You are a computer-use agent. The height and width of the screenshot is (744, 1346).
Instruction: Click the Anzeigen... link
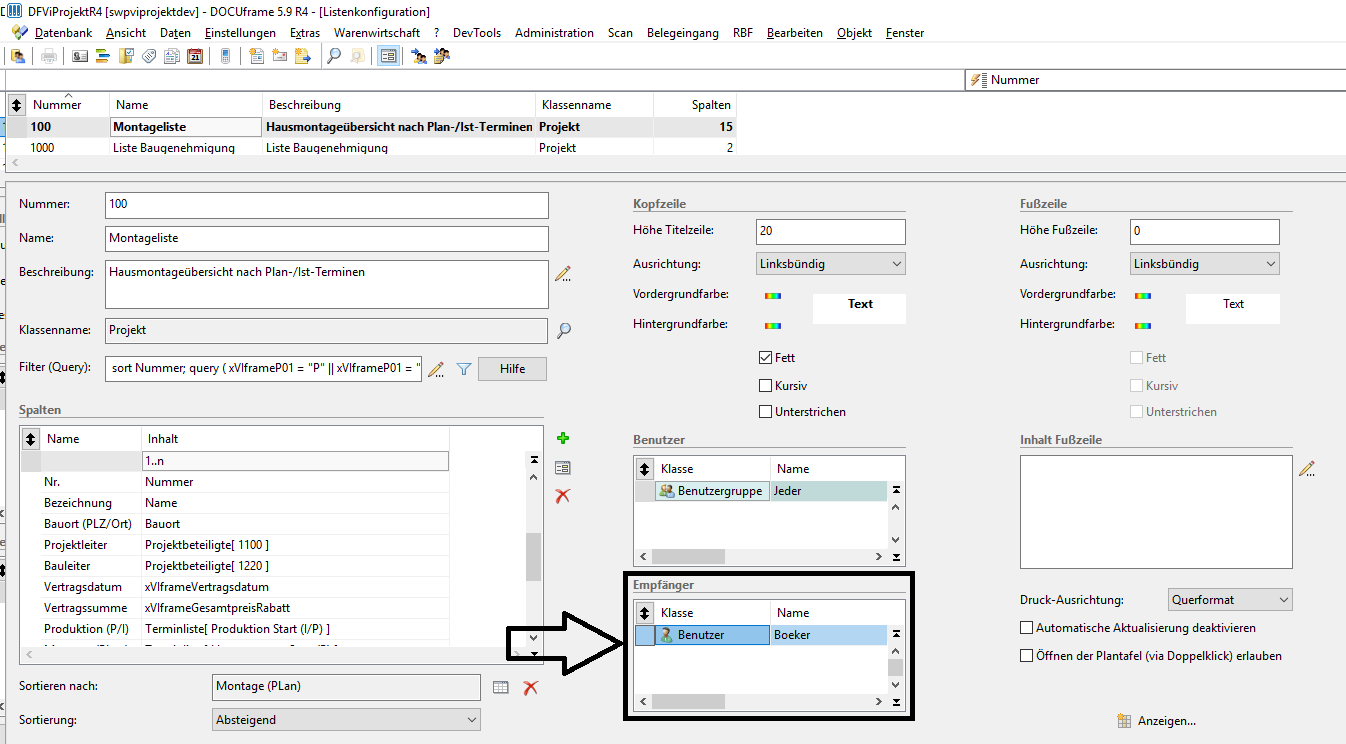tap(1167, 721)
